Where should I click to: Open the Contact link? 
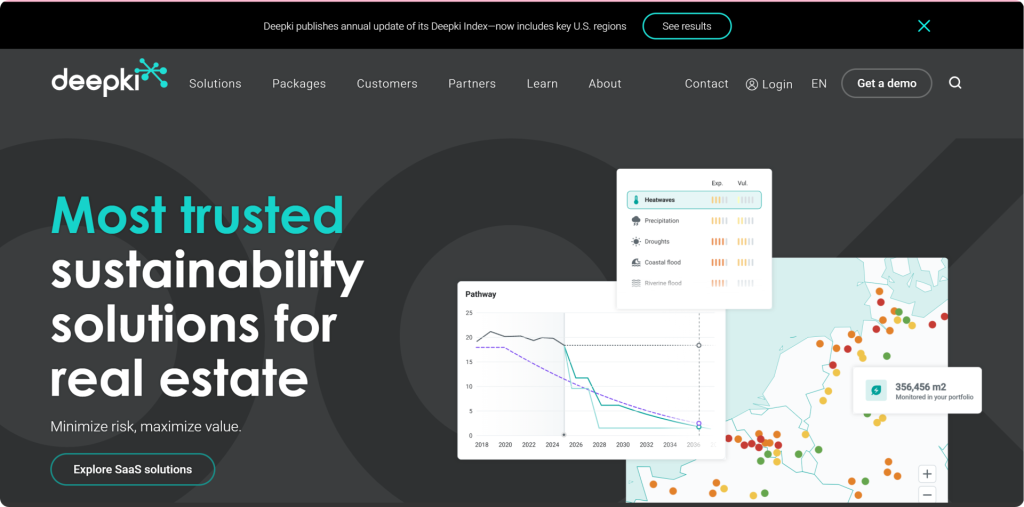(x=706, y=84)
